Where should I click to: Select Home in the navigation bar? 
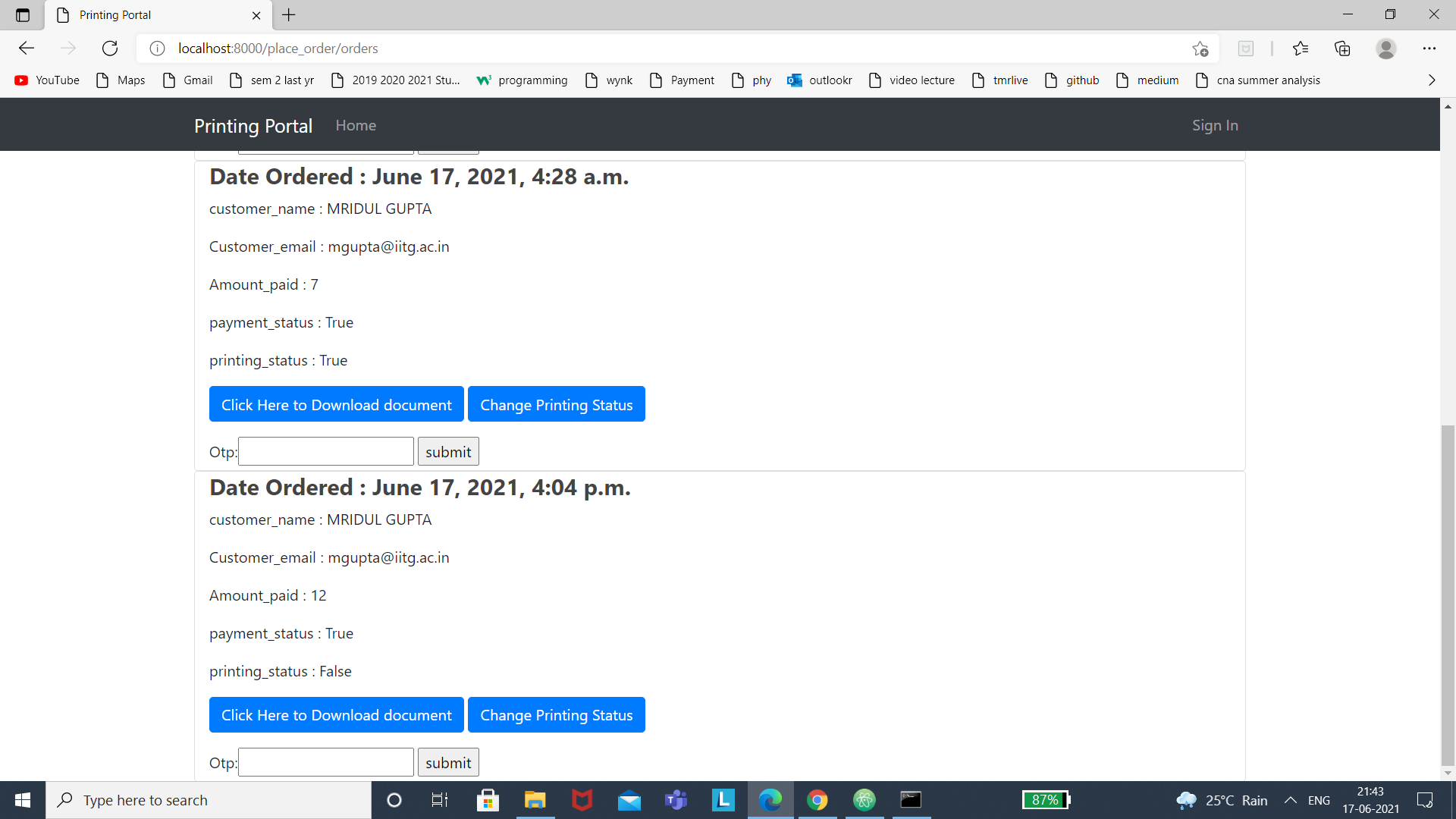coord(356,125)
